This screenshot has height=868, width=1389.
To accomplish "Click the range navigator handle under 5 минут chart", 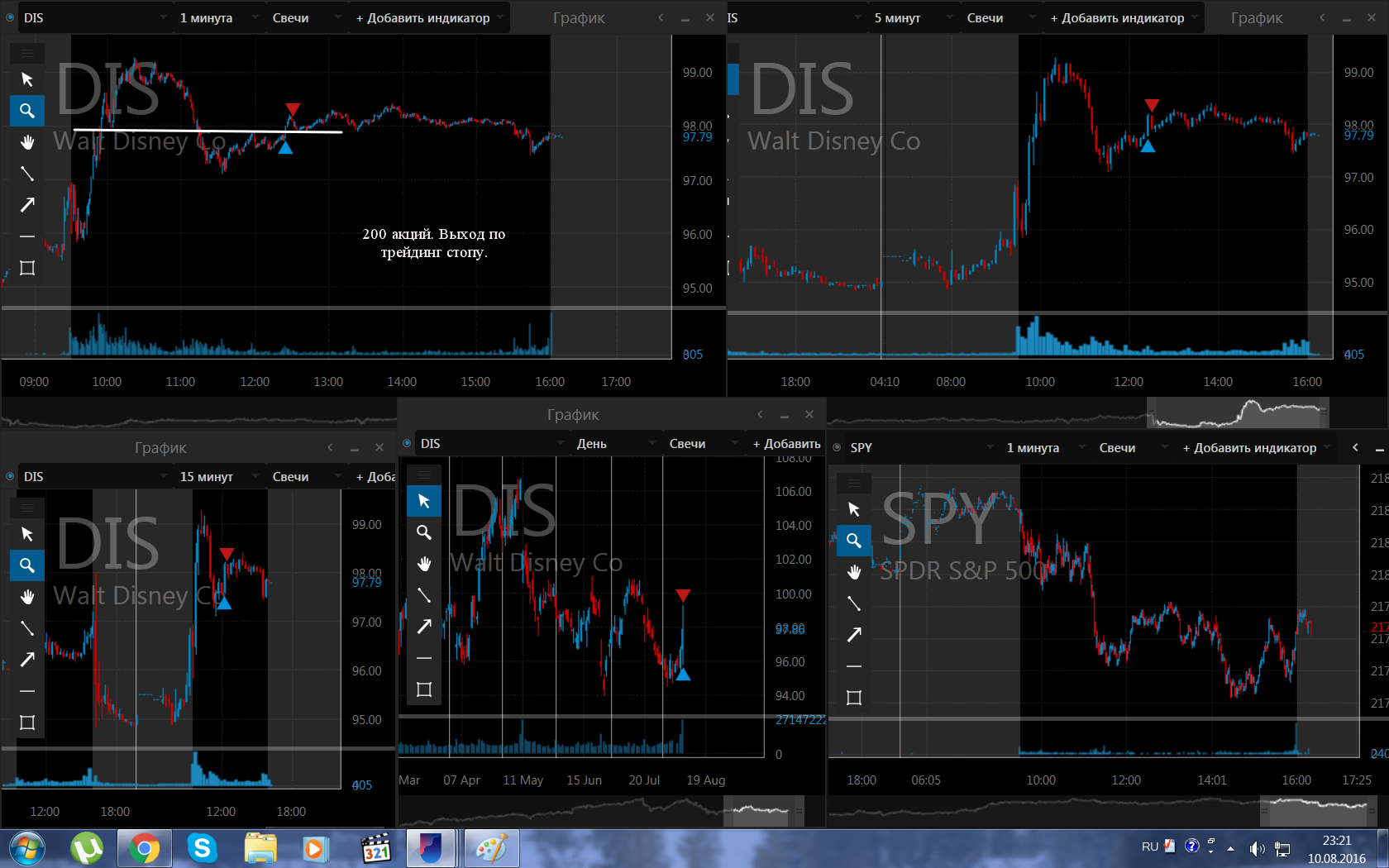I will 1238,412.
